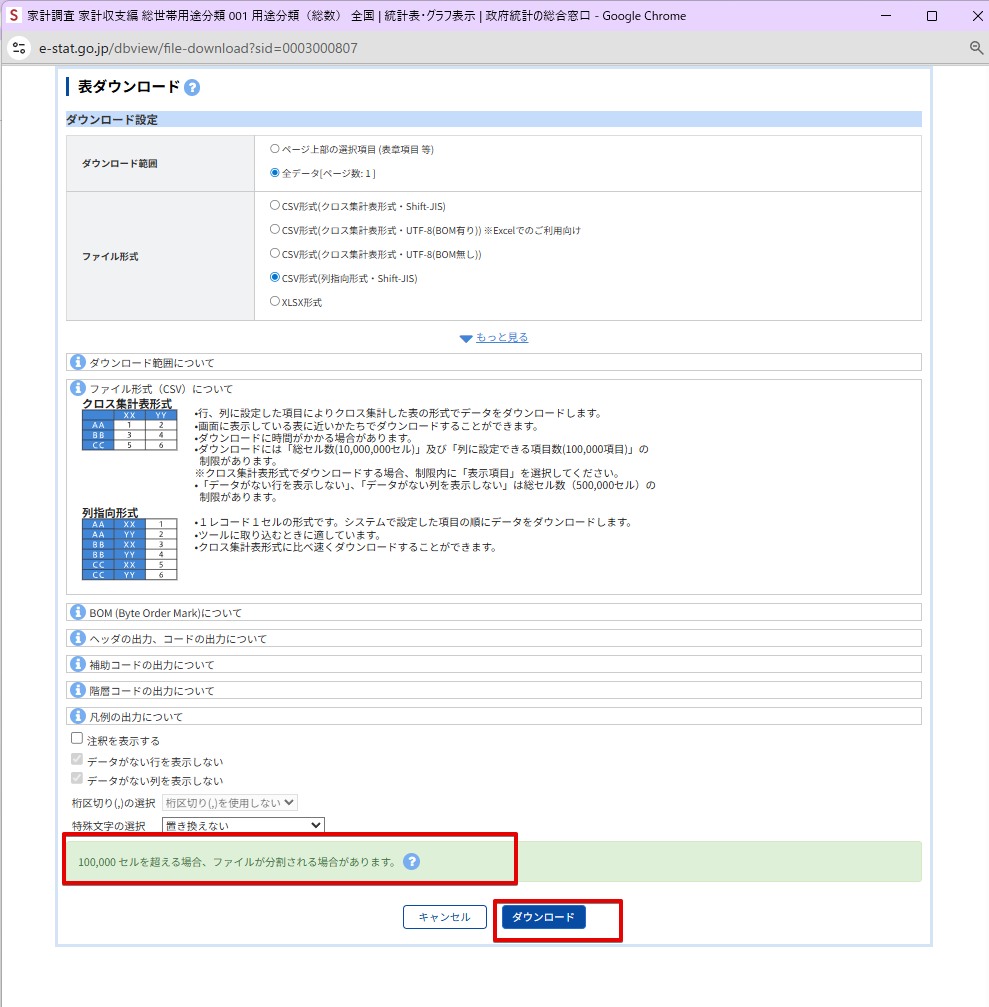Click the キャンセル button
This screenshot has width=989, height=1007.
[444, 916]
